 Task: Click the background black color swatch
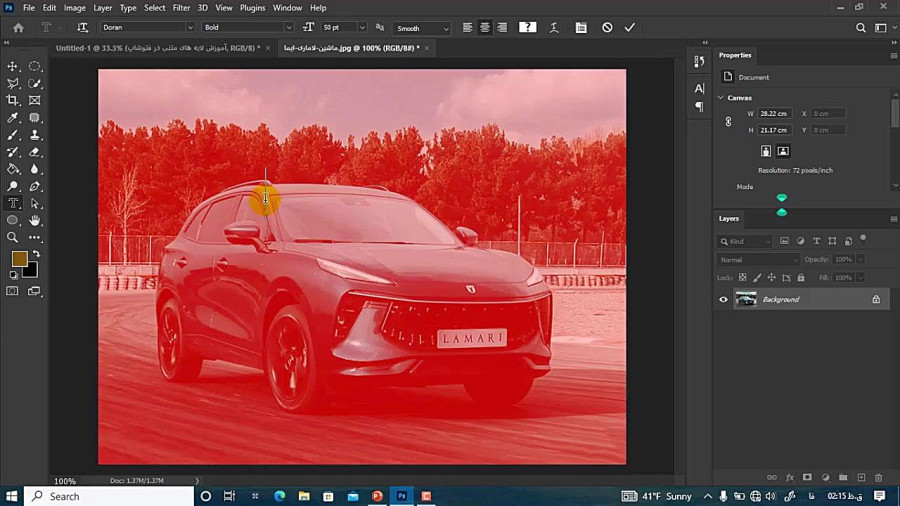tap(32, 271)
